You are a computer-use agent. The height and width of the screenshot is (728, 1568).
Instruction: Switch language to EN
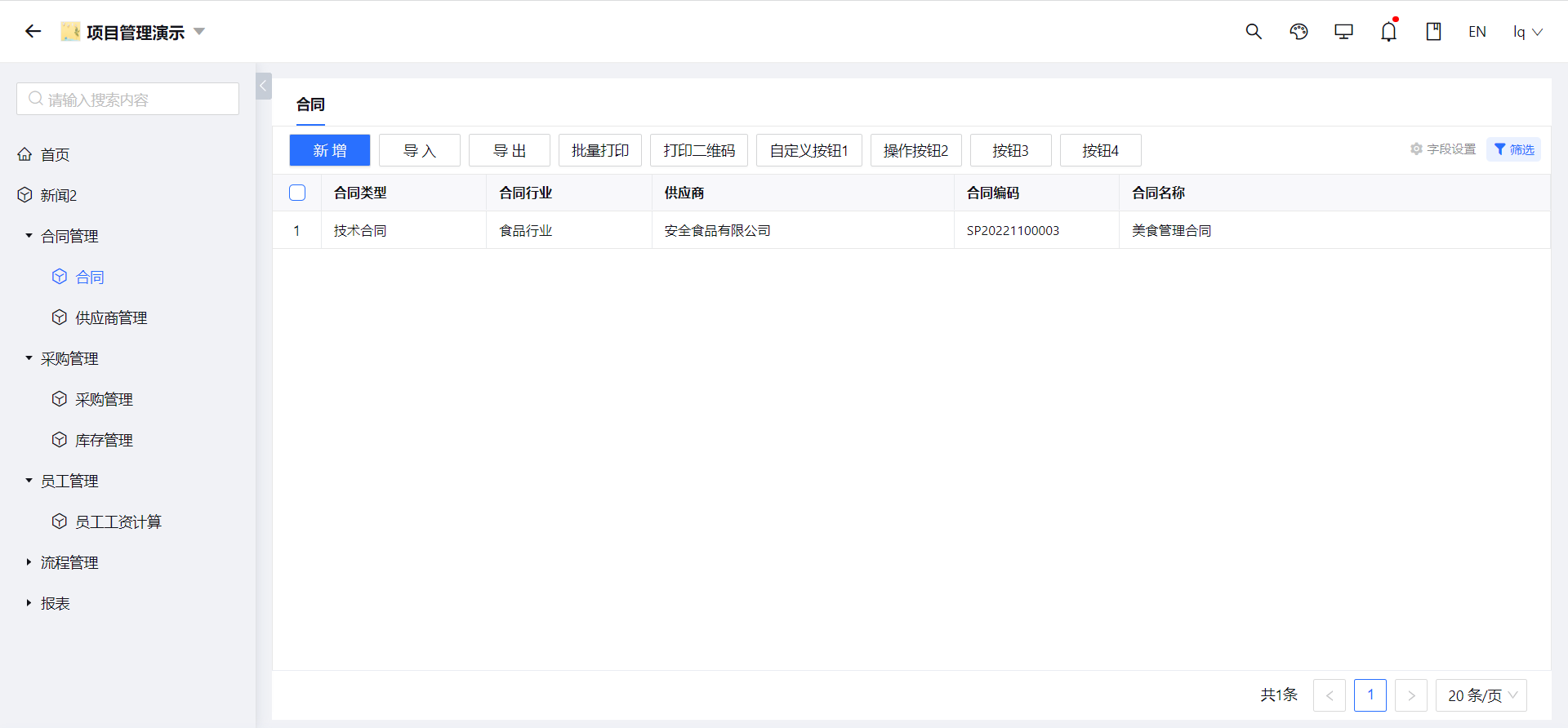point(1477,32)
